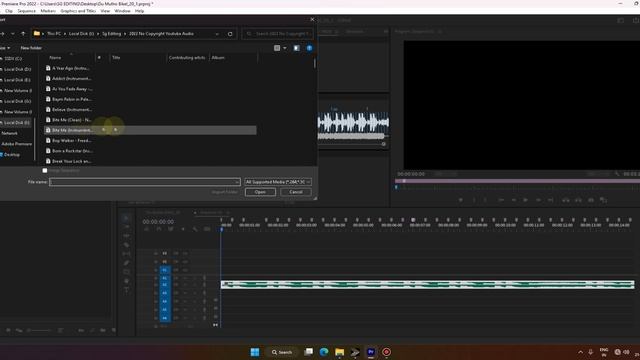Toggle linked selection in timeline
Viewport: 640px width, 360px height.
tap(171, 229)
